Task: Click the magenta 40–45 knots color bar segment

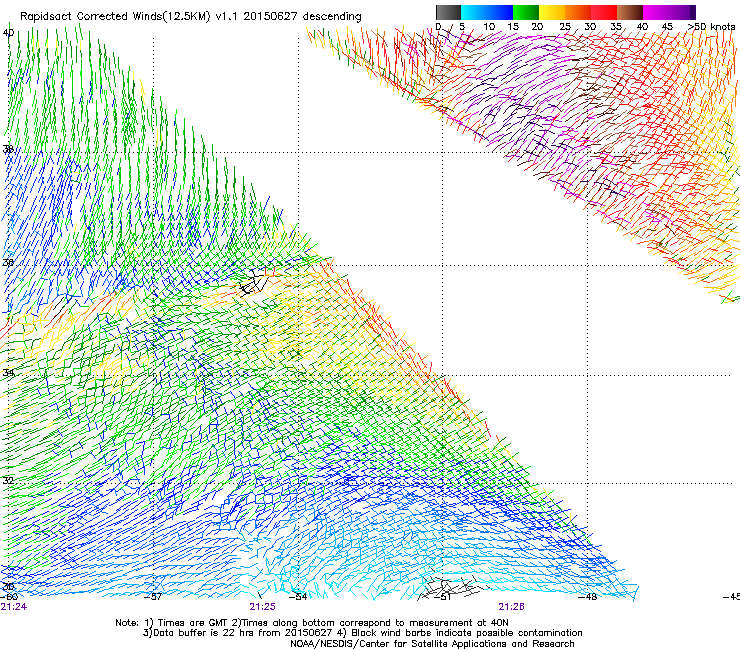Action: [656, 12]
